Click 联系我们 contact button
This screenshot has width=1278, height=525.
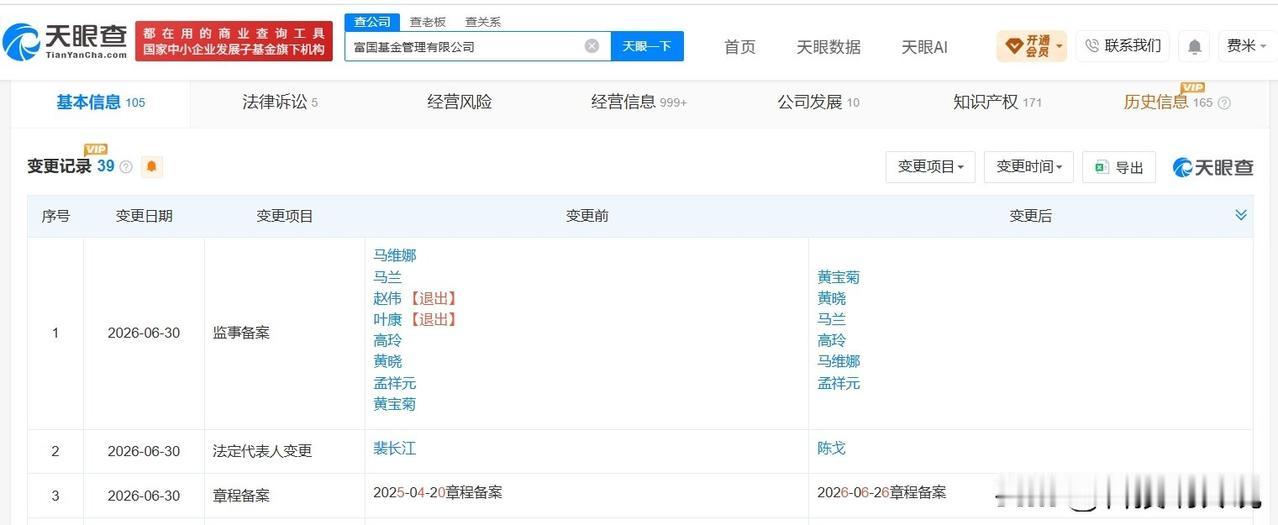(1123, 45)
